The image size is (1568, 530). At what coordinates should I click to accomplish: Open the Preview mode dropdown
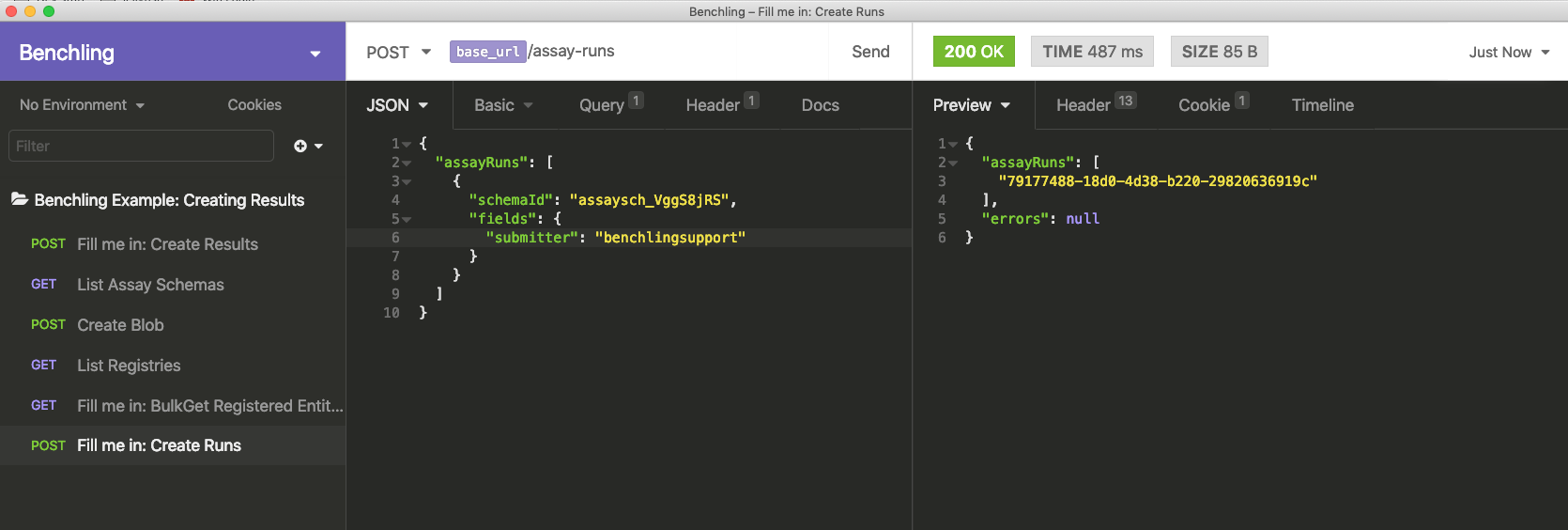click(972, 105)
